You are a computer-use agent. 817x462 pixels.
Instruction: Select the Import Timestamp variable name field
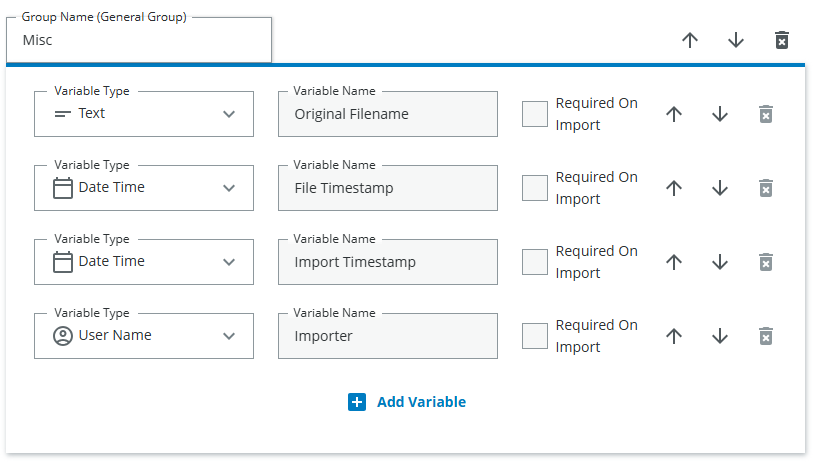[387, 262]
